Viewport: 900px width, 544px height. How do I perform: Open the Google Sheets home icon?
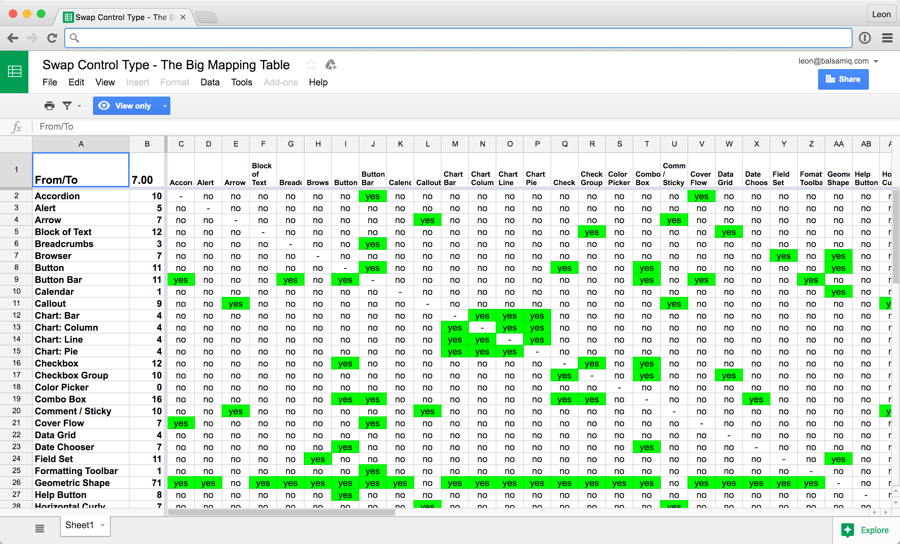15,72
